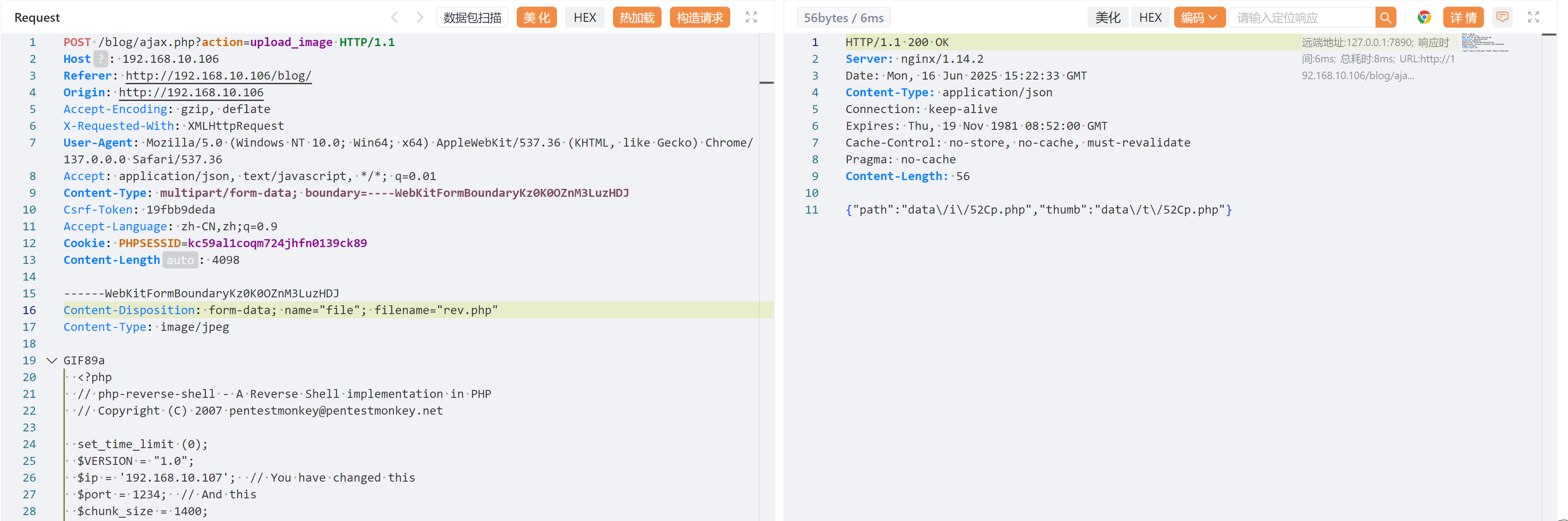Go to previous request with left arrow
Image resolution: width=1568 pixels, height=521 pixels.
395,17
